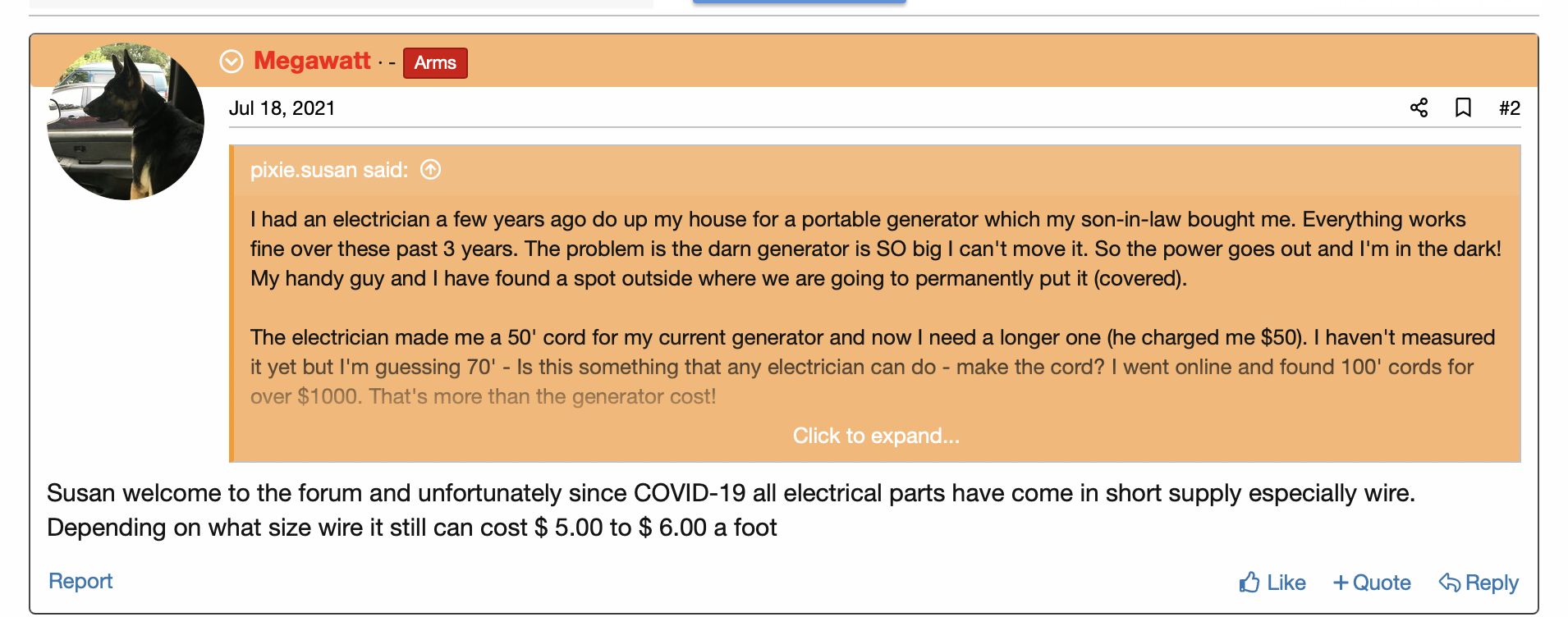Open Megawatt's German Shepherd avatar
The width and height of the screenshot is (1568, 617).
click(126, 121)
